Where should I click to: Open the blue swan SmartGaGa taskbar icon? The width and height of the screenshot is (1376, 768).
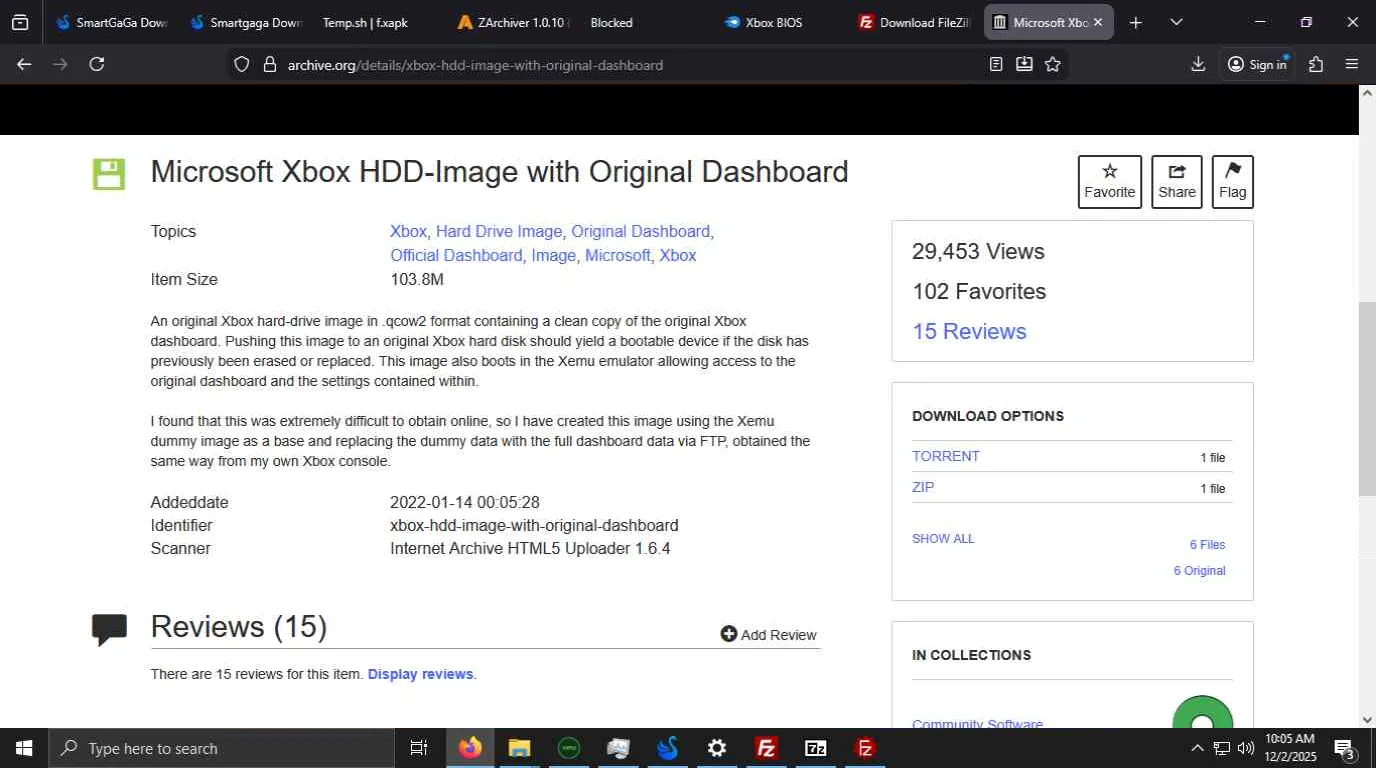(x=668, y=748)
